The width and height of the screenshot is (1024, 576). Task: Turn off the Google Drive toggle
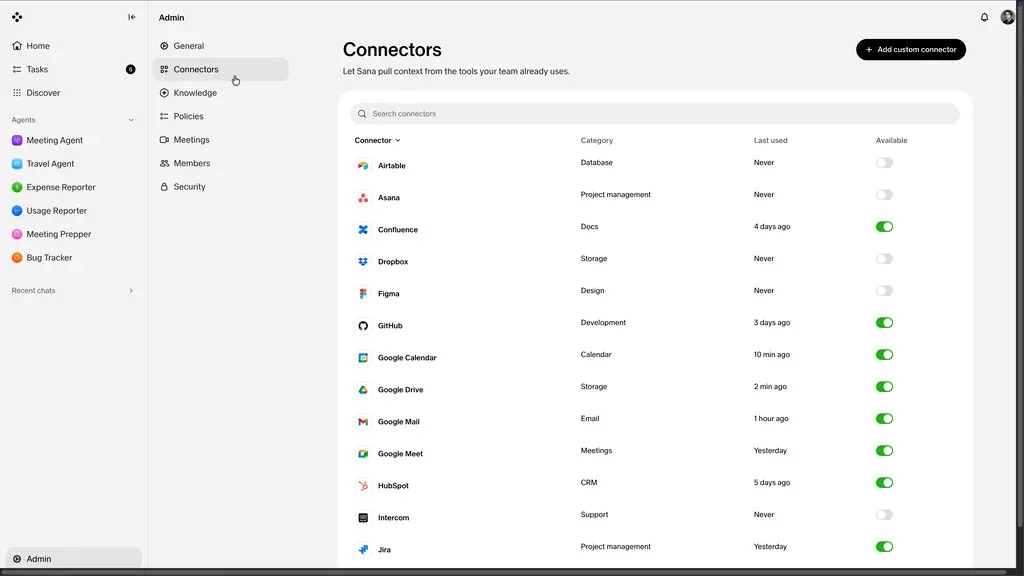click(884, 387)
